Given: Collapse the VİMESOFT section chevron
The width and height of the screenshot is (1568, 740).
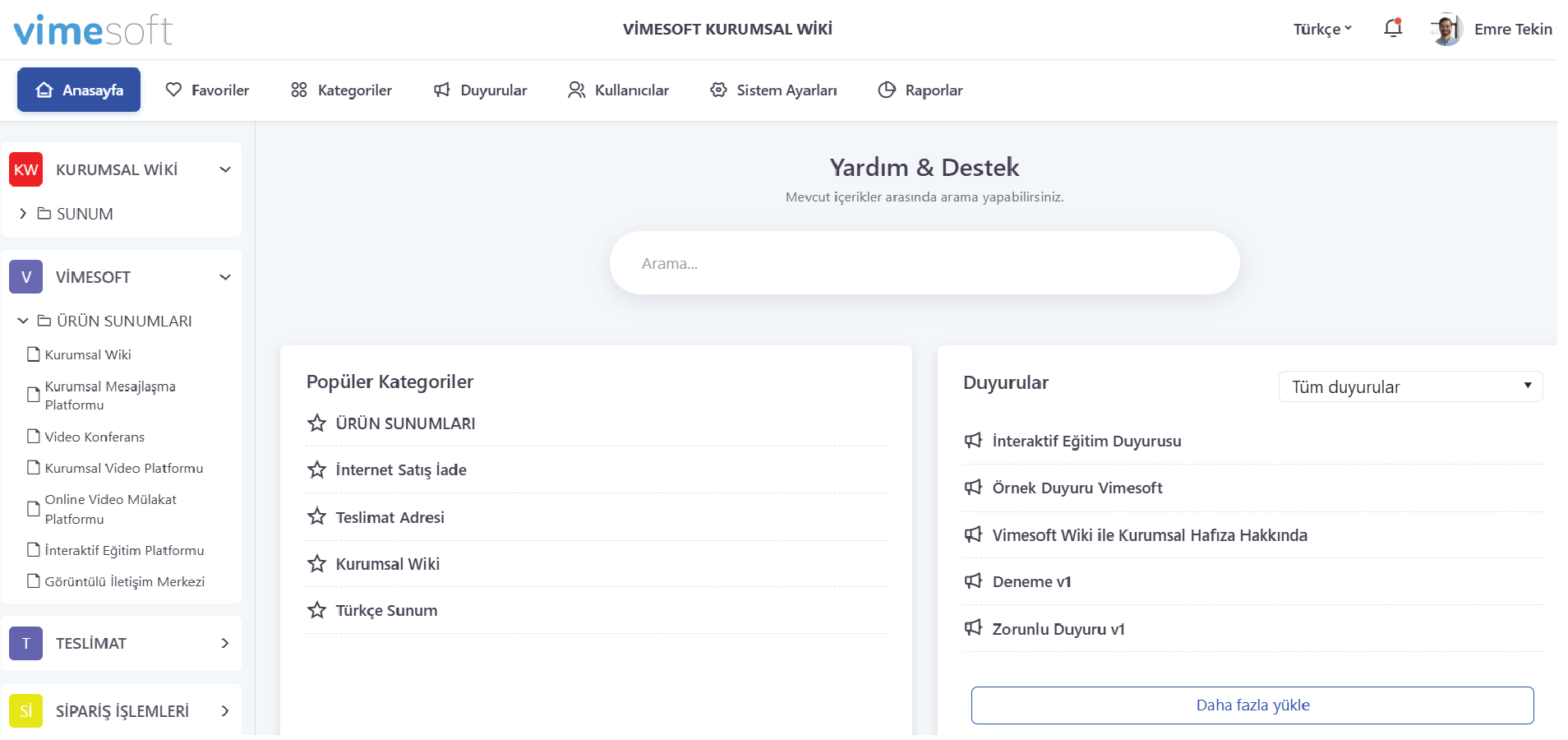Looking at the screenshot, I should [x=225, y=277].
